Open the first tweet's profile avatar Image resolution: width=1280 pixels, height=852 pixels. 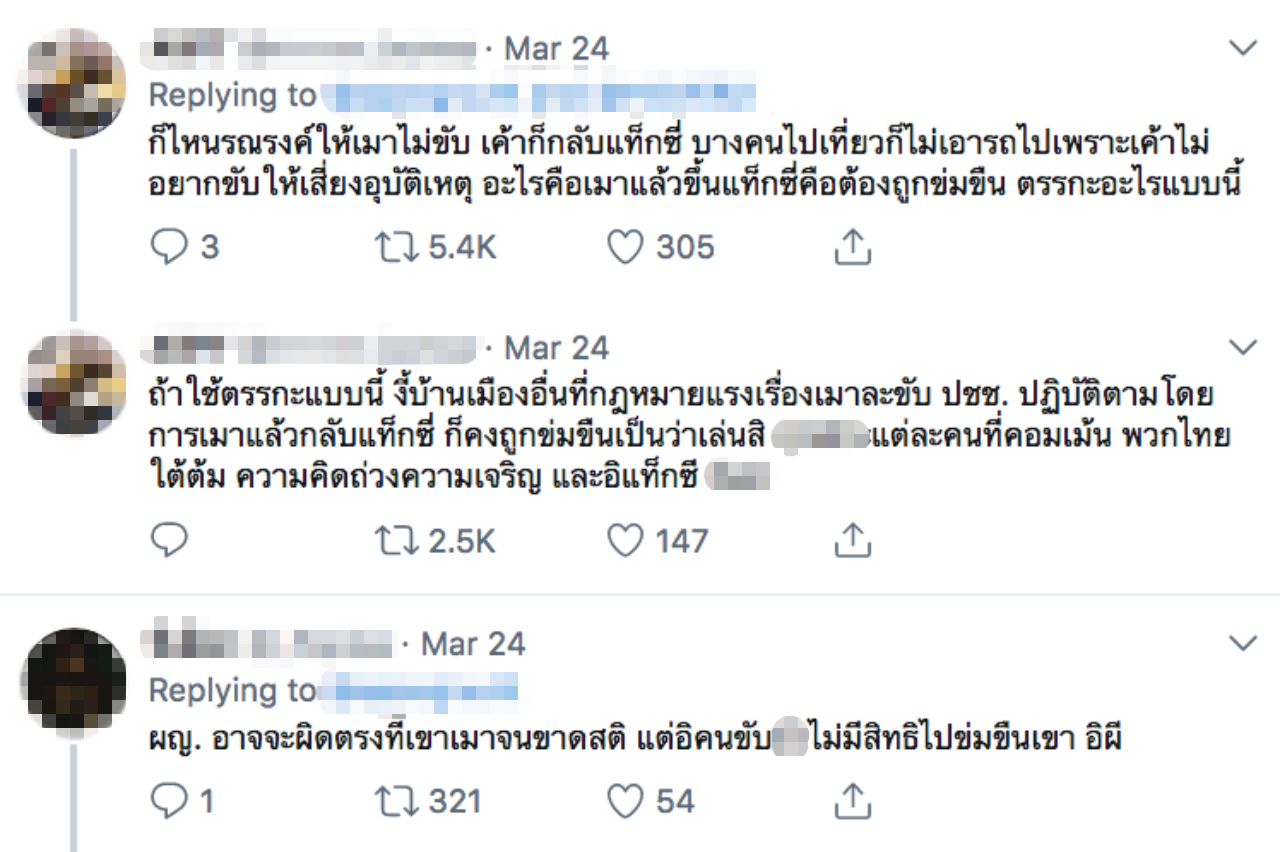tap(74, 83)
